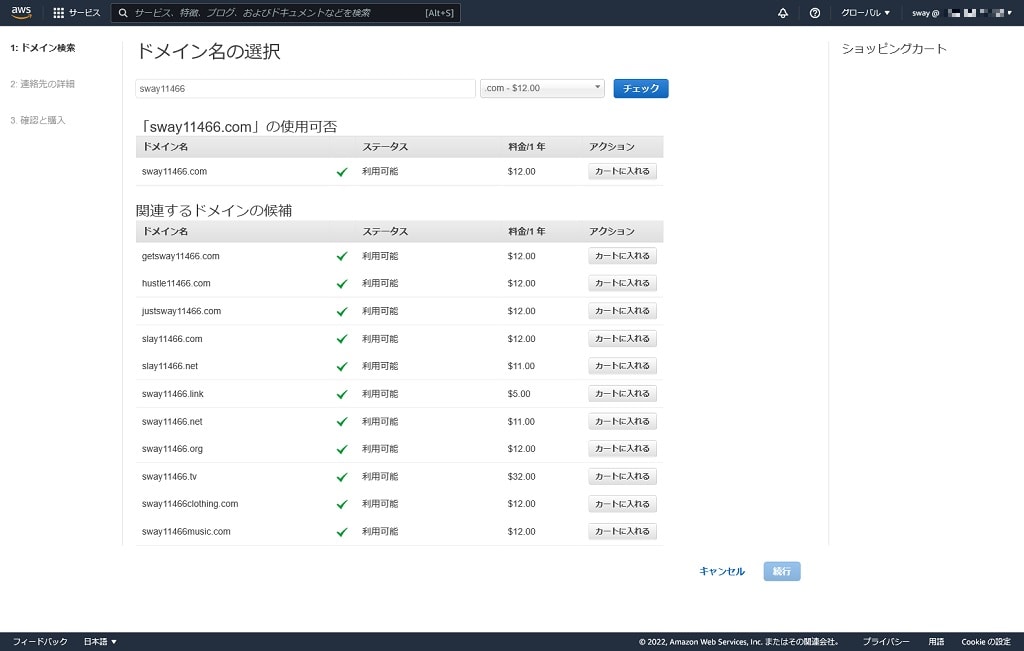Click the green checkmark for sway11466.com

342,172
